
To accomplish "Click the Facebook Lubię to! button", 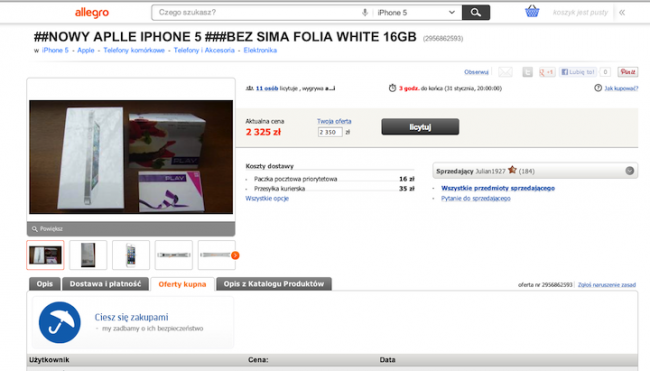I will [578, 72].
